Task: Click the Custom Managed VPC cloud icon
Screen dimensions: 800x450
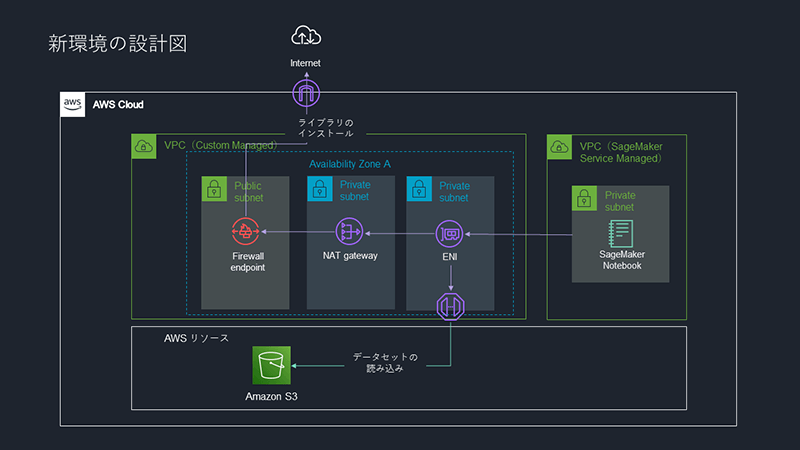Action: tap(144, 146)
